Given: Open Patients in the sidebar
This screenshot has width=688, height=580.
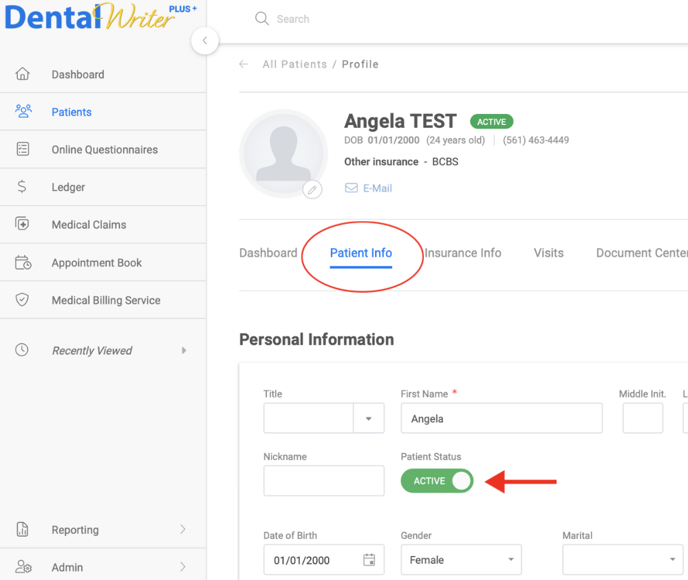Looking at the screenshot, I should click(x=103, y=111).
